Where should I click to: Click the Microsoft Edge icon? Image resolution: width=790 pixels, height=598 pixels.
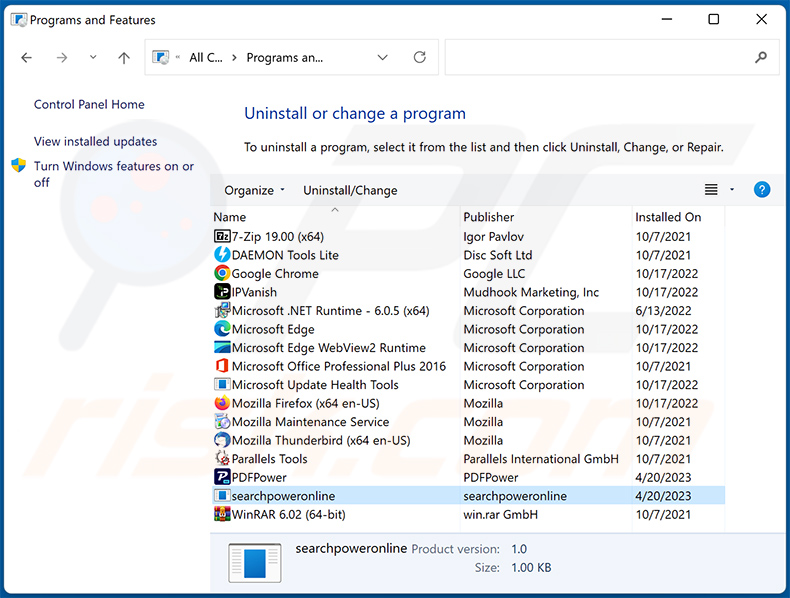[222, 329]
